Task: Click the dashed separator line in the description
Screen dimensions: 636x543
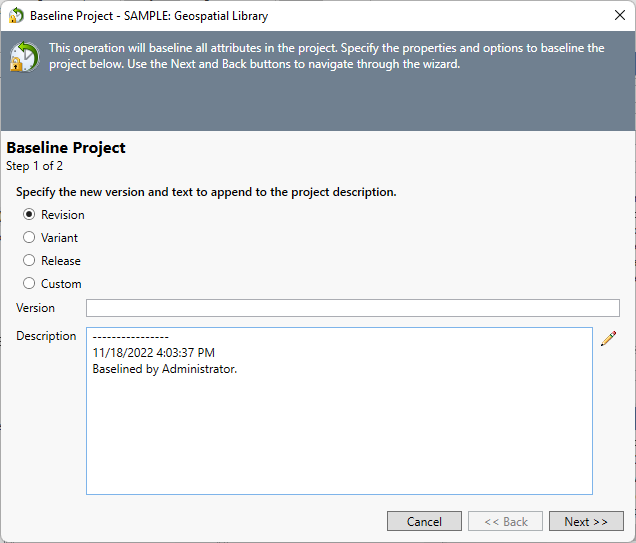Action: pos(130,337)
